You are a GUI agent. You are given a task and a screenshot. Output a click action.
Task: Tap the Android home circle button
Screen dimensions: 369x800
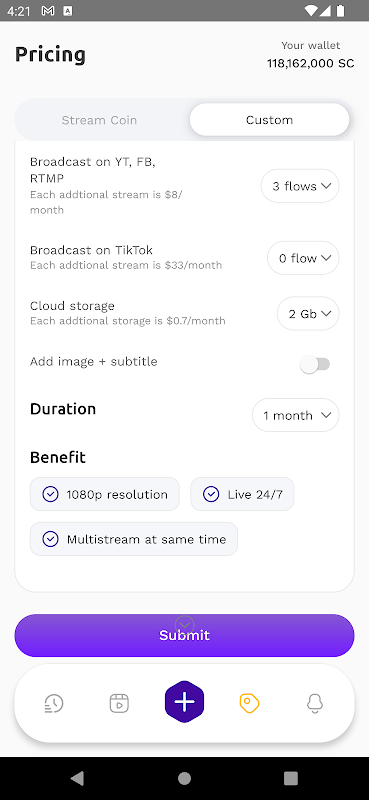pos(184,778)
